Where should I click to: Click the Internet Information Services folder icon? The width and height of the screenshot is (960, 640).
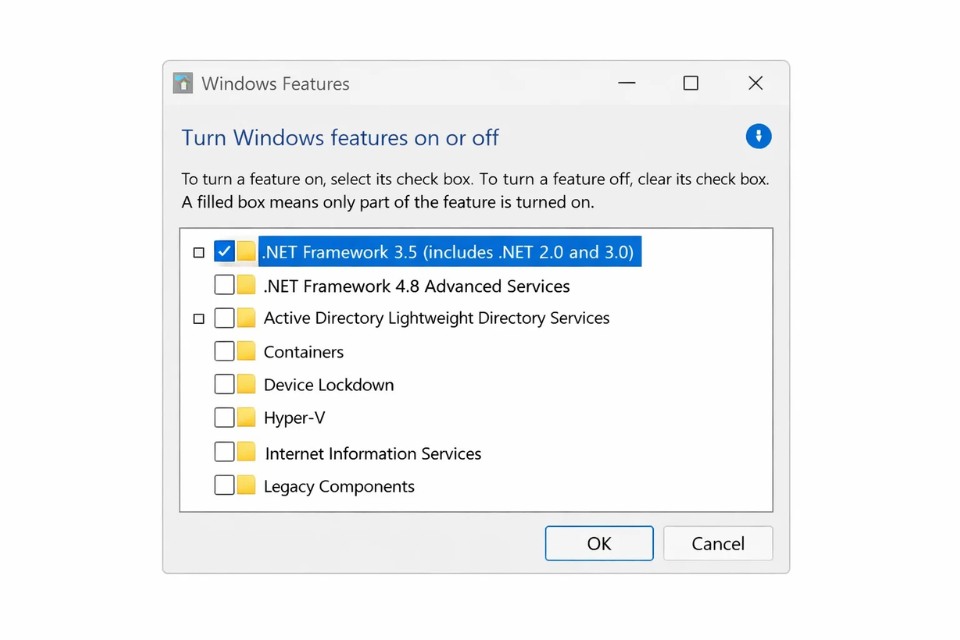pyautogui.click(x=244, y=451)
